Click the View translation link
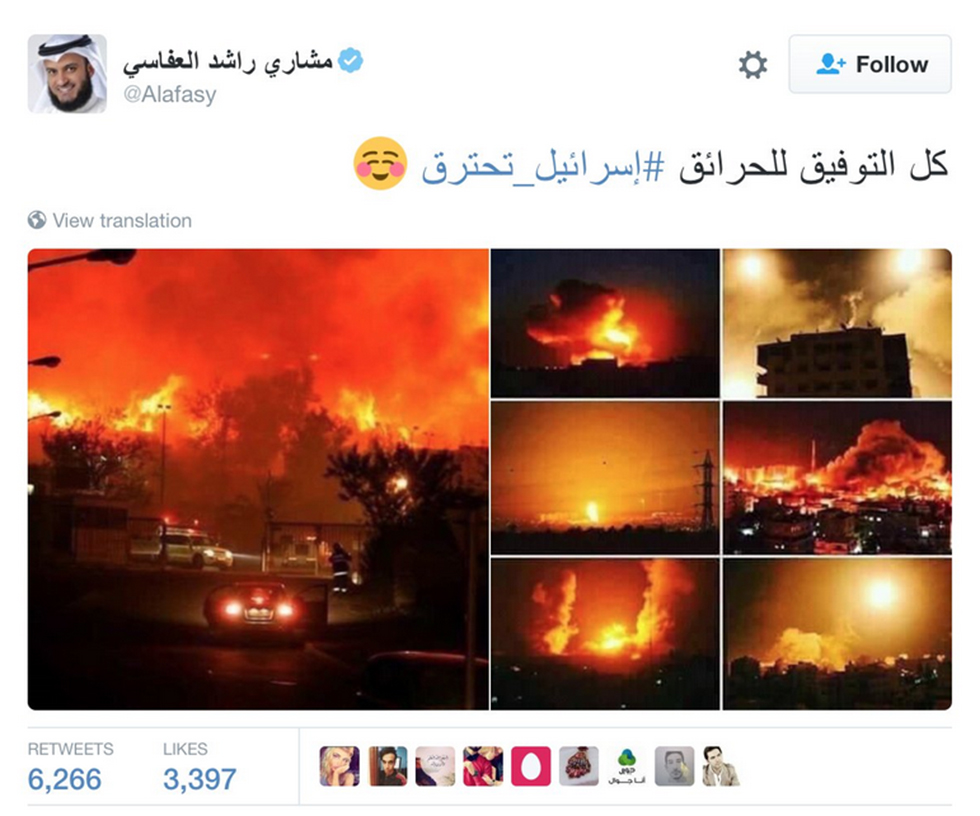Viewport: 980px width, 816px height. pyautogui.click(x=122, y=221)
